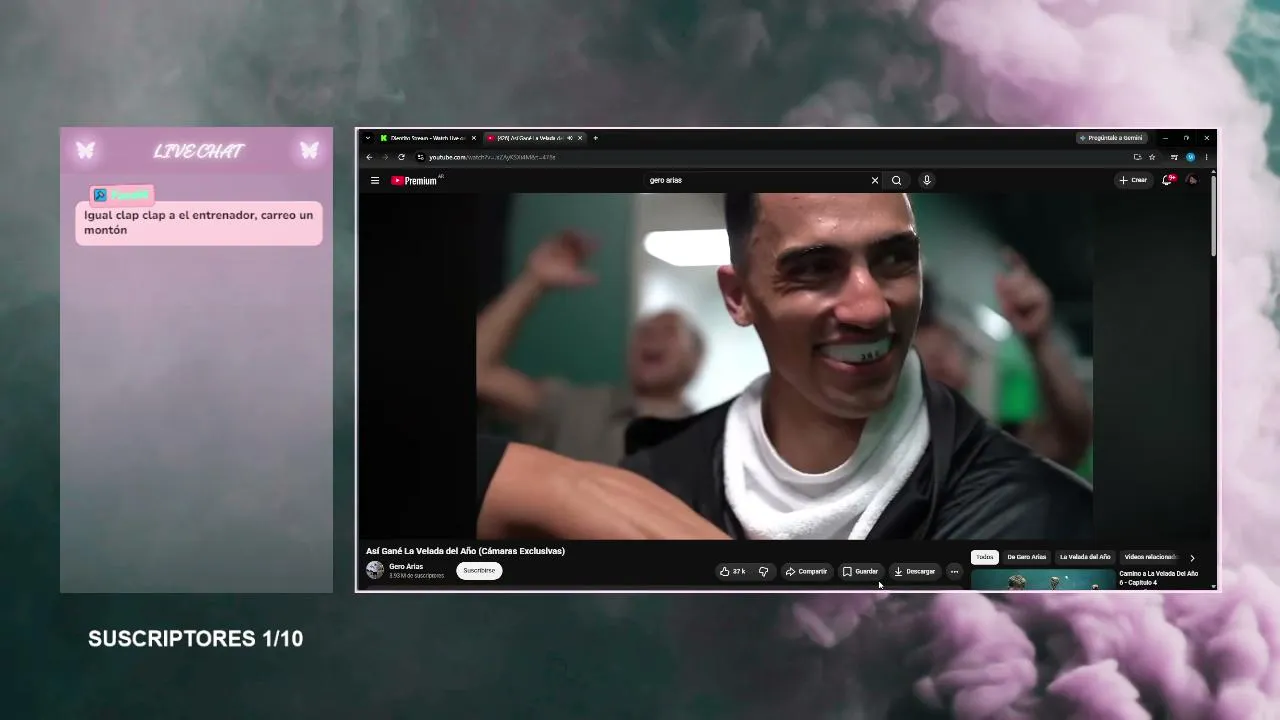
Task: Go back in the browser
Action: pyautogui.click(x=369, y=157)
